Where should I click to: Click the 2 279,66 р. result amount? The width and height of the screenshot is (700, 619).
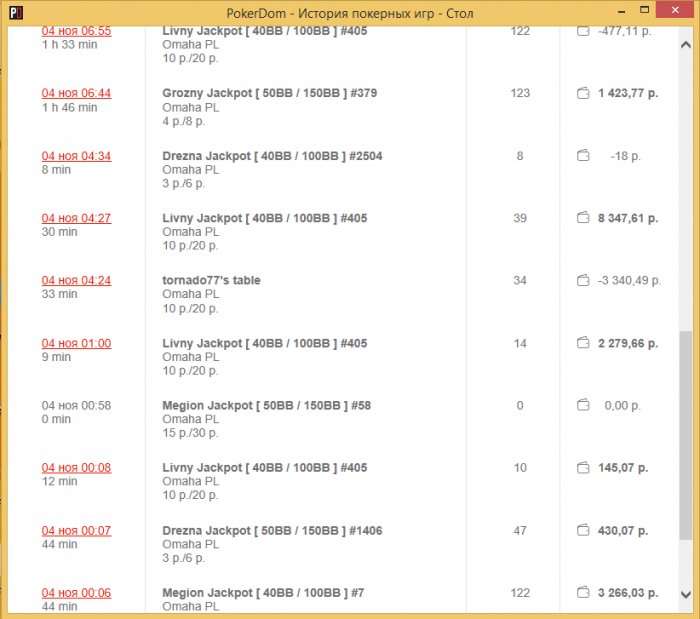point(628,343)
